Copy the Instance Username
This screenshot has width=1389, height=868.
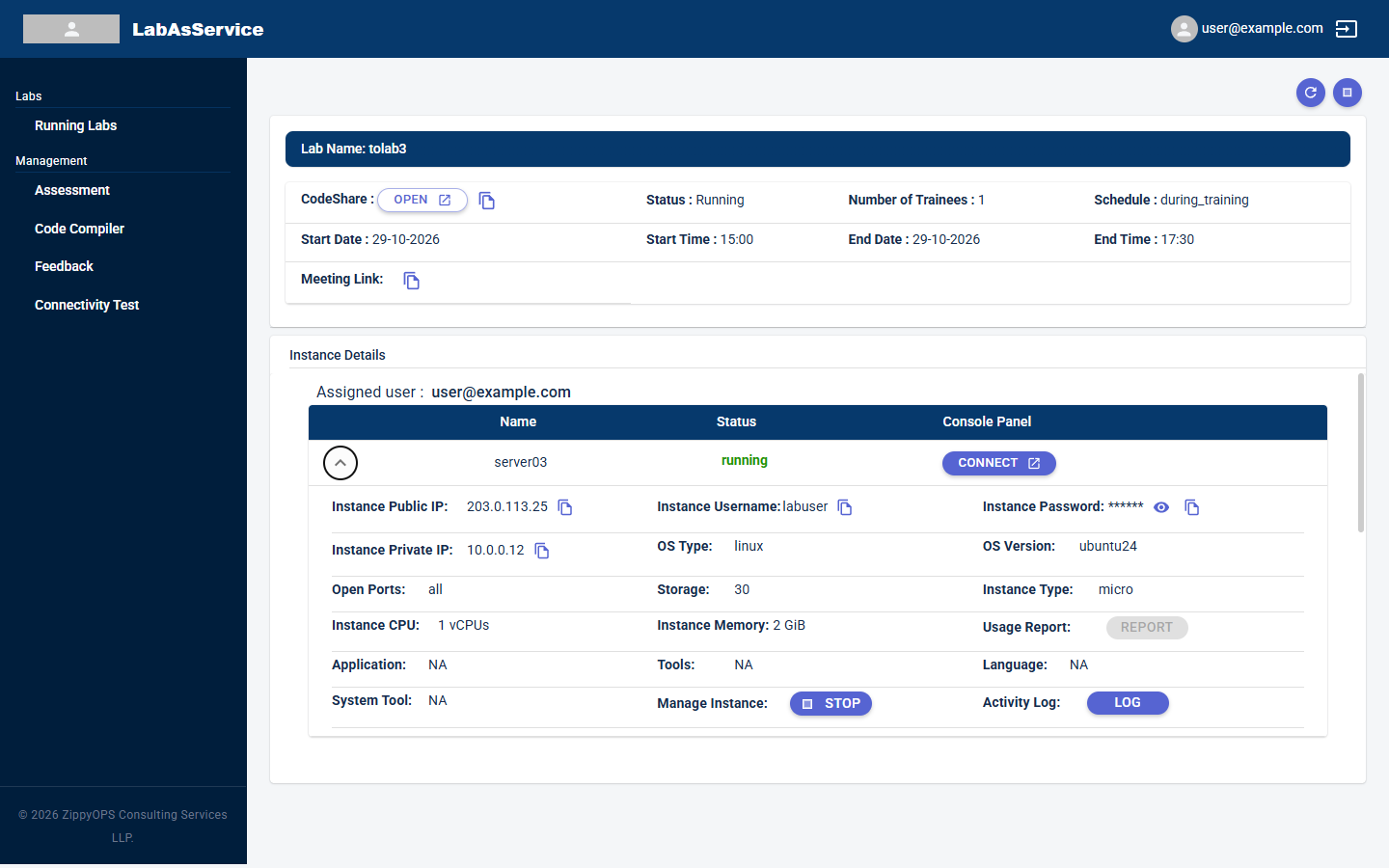(x=845, y=507)
